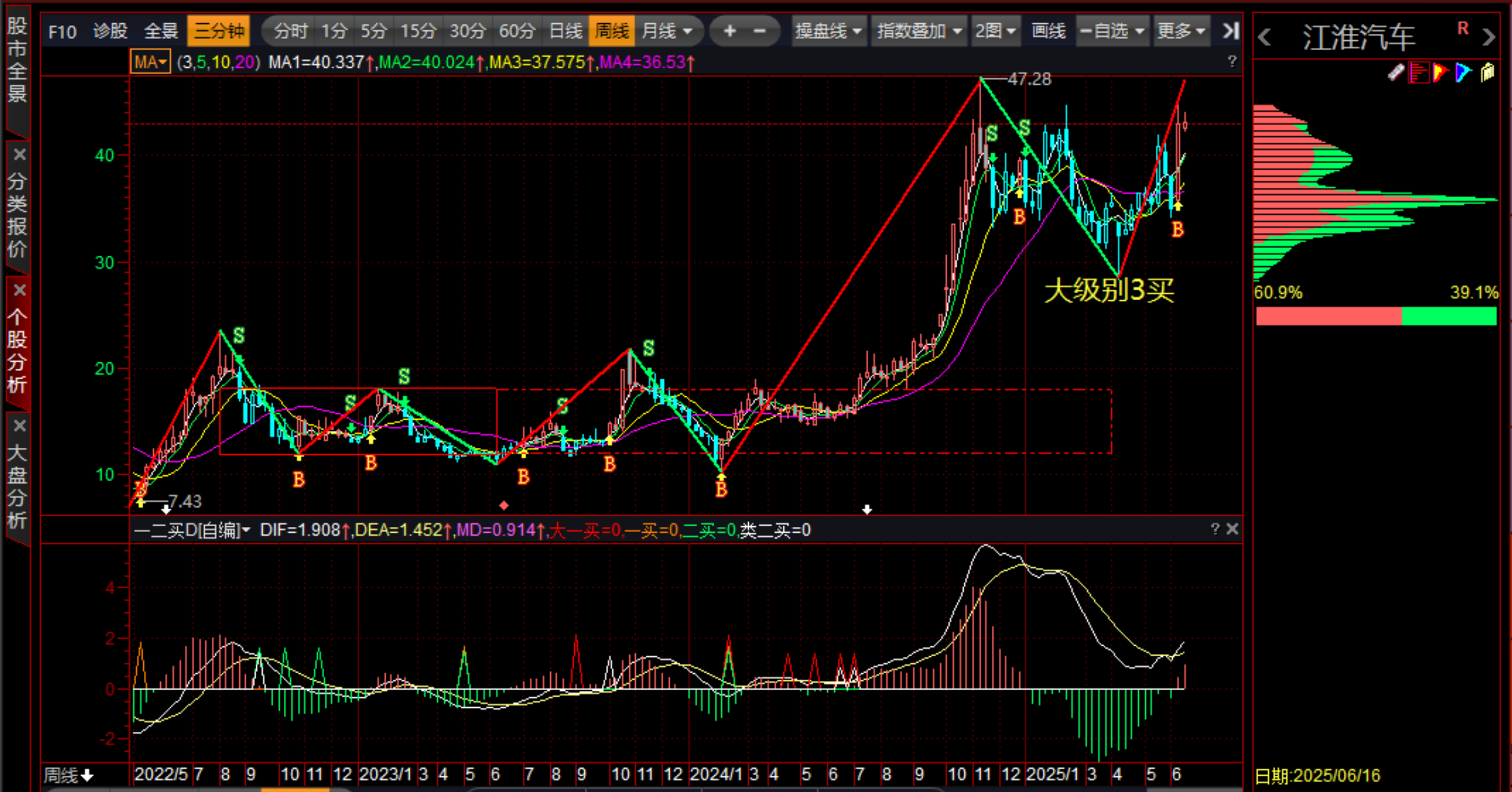Open the 2图 layout dropdown

click(995, 31)
